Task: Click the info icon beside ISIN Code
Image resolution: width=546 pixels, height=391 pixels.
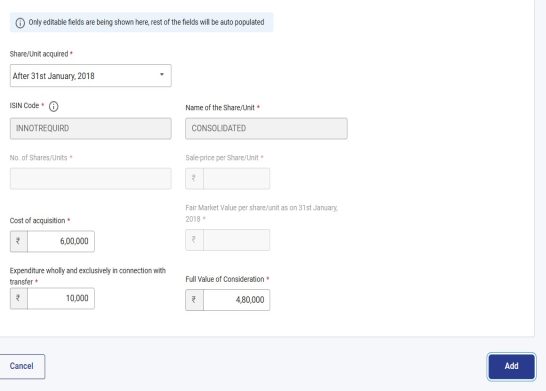Action: pyautogui.click(x=53, y=106)
